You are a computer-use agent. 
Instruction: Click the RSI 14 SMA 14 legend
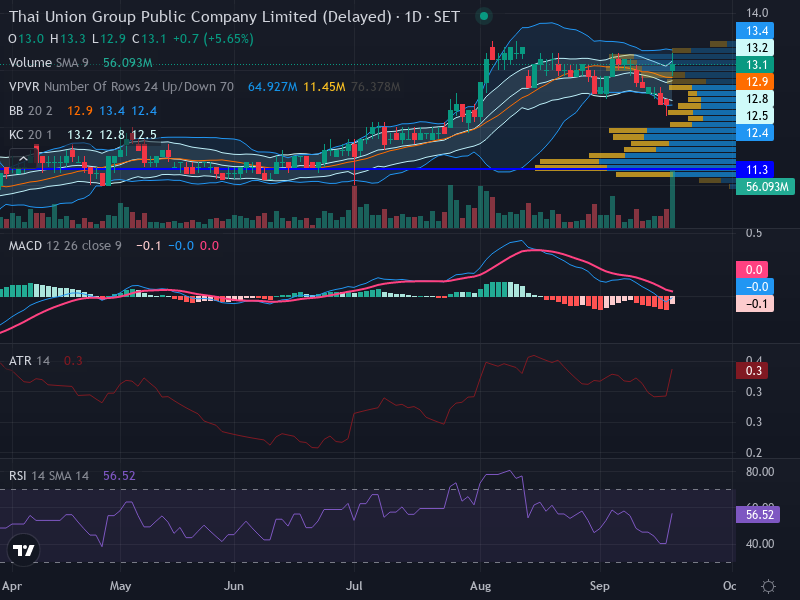pyautogui.click(x=48, y=476)
